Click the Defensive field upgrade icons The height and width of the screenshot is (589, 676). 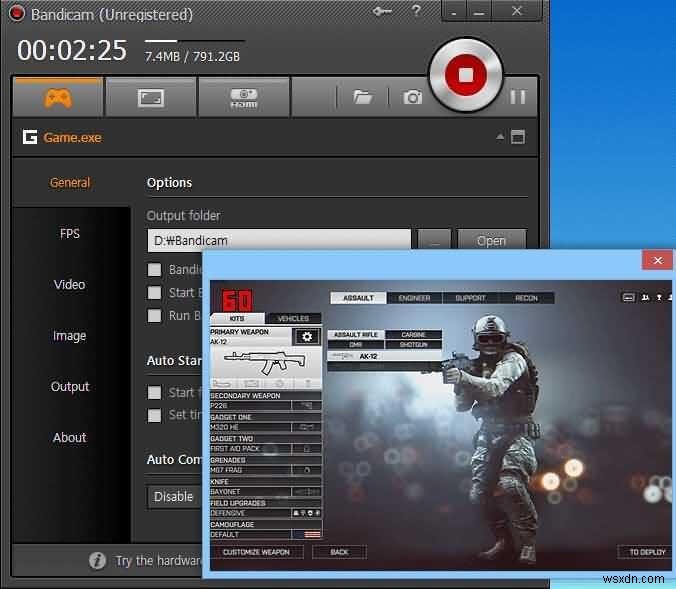tap(307, 513)
